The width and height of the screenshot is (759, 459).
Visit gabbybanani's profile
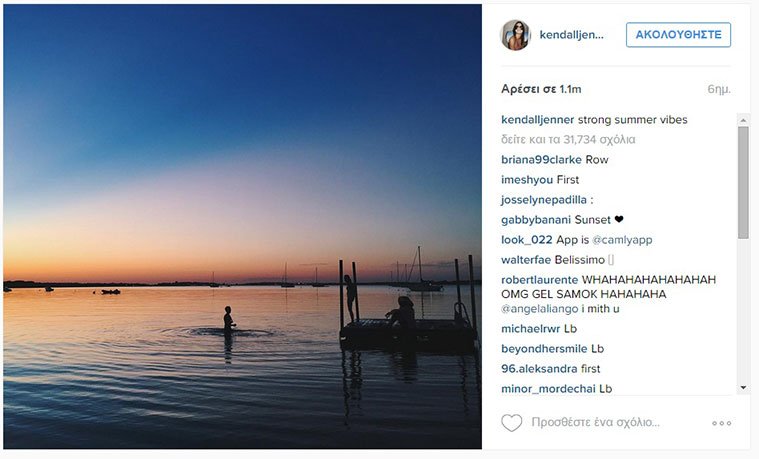coord(536,220)
